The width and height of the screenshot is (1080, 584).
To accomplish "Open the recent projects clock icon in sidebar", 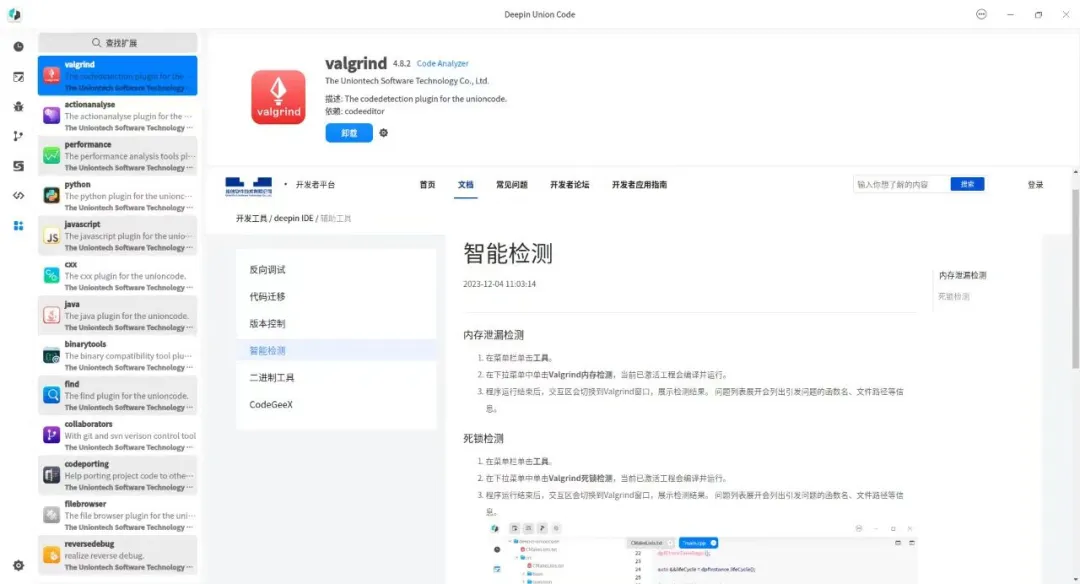I will (x=19, y=47).
